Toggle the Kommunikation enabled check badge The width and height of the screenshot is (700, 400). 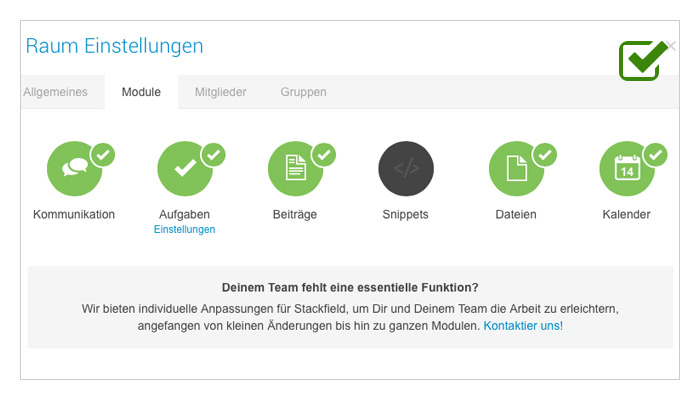(103, 155)
